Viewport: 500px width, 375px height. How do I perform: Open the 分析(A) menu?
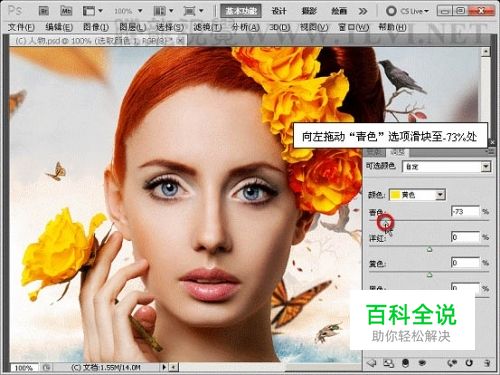[246, 27]
